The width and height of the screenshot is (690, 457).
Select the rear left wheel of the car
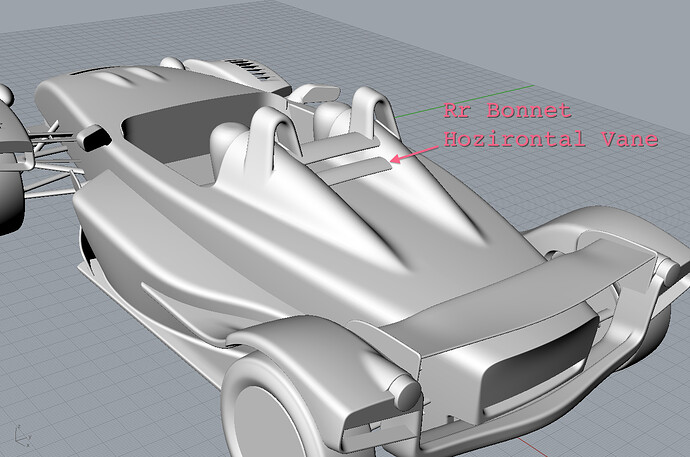pos(268,409)
